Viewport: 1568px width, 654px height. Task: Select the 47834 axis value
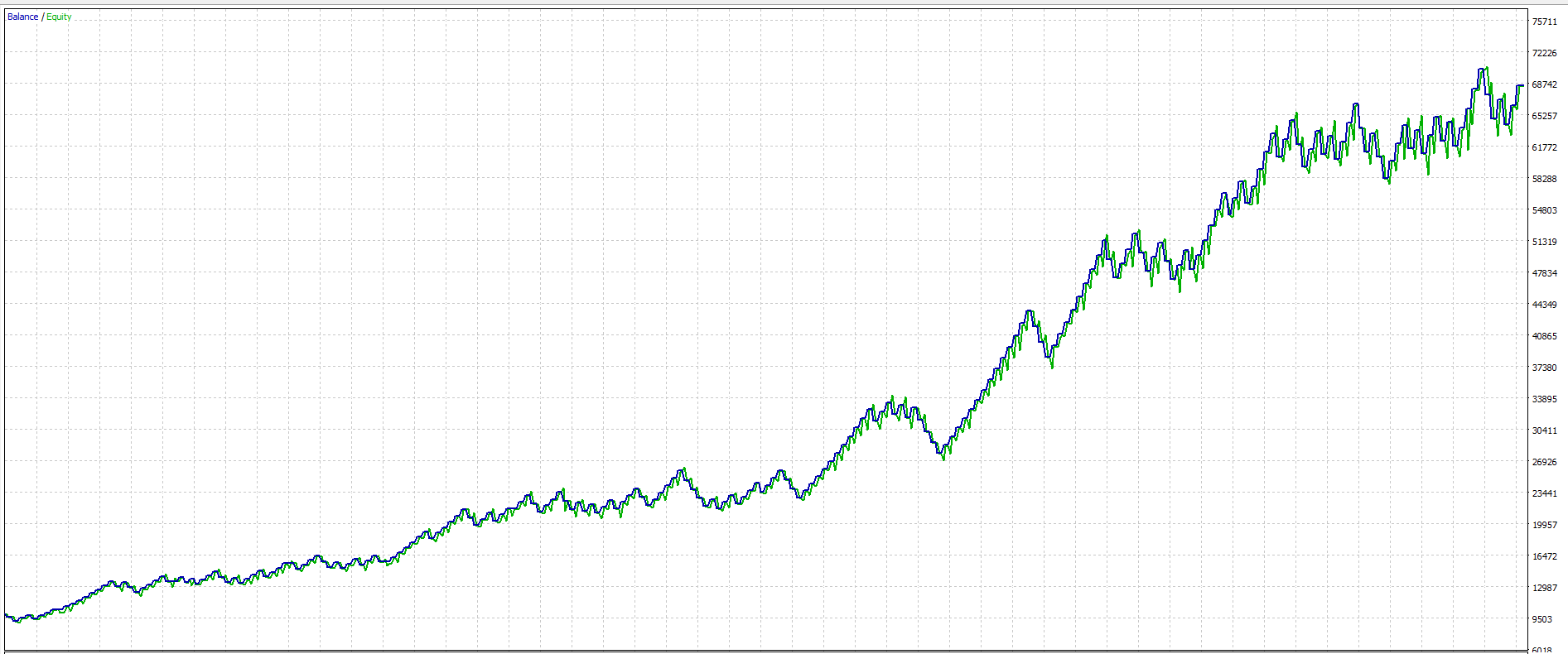(1544, 273)
